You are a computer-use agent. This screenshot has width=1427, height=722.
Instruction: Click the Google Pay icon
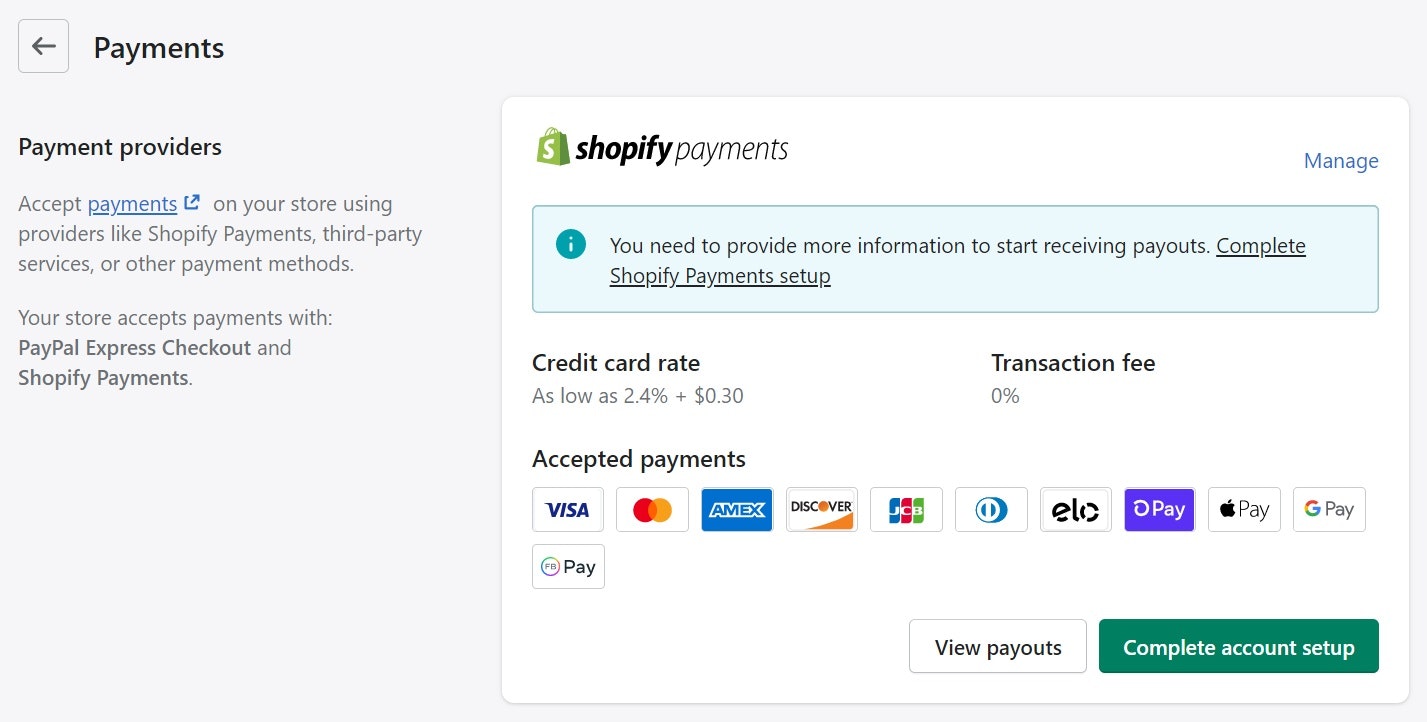coord(1328,510)
